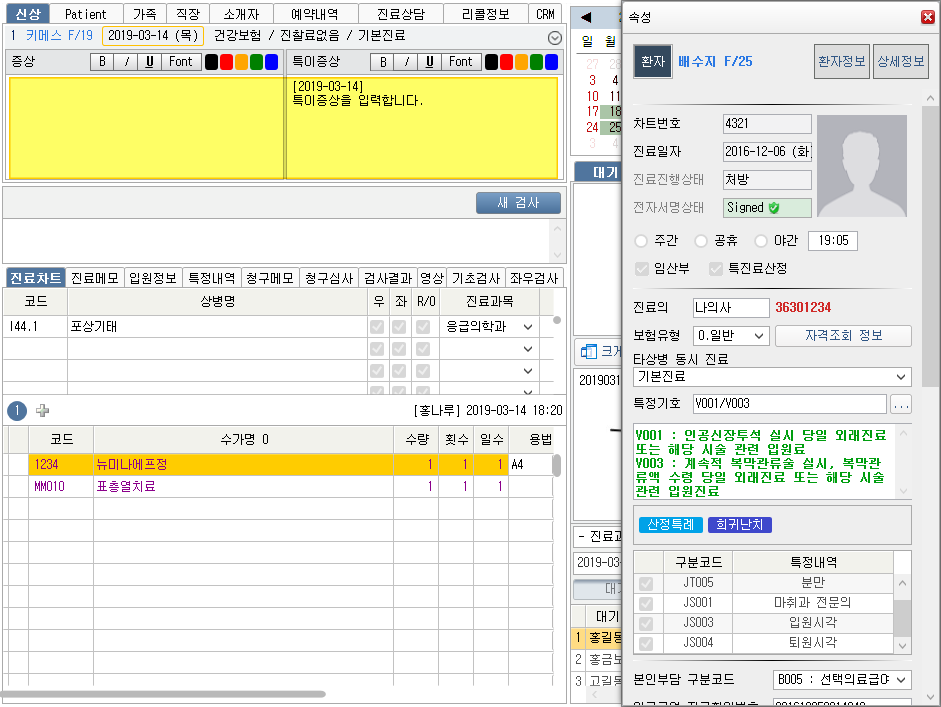The height and width of the screenshot is (707, 941).
Task: Toggle the 임산부 checkbox
Action: coord(641,268)
